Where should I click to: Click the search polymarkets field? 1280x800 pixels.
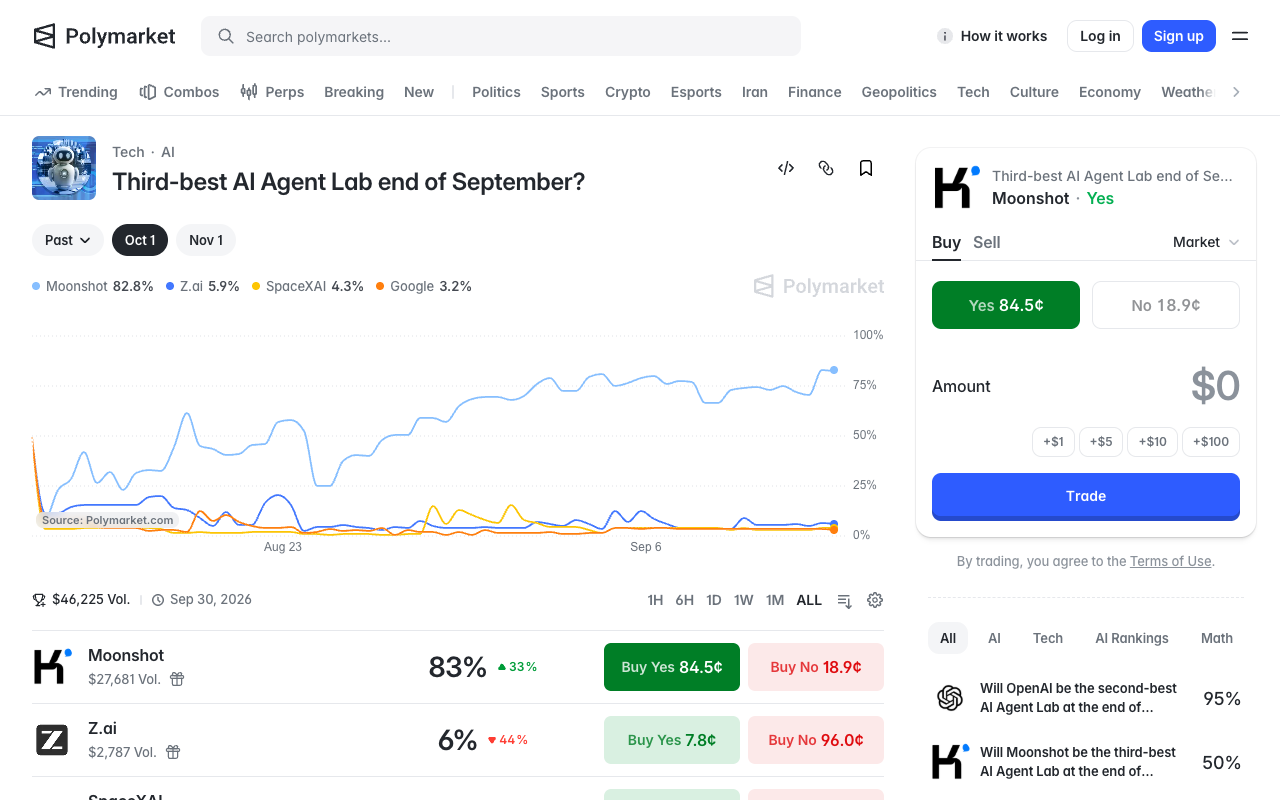click(501, 36)
